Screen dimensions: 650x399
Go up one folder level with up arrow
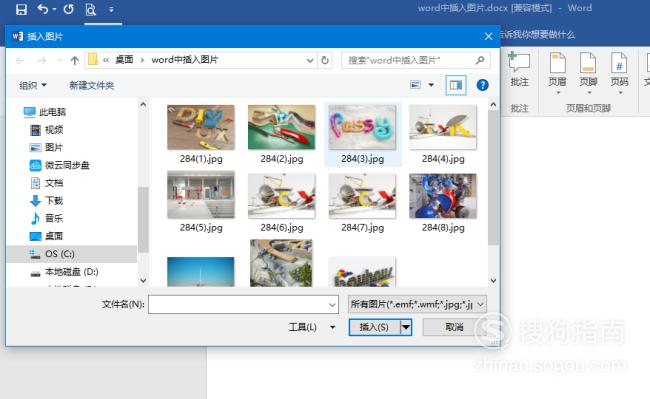[x=75, y=60]
